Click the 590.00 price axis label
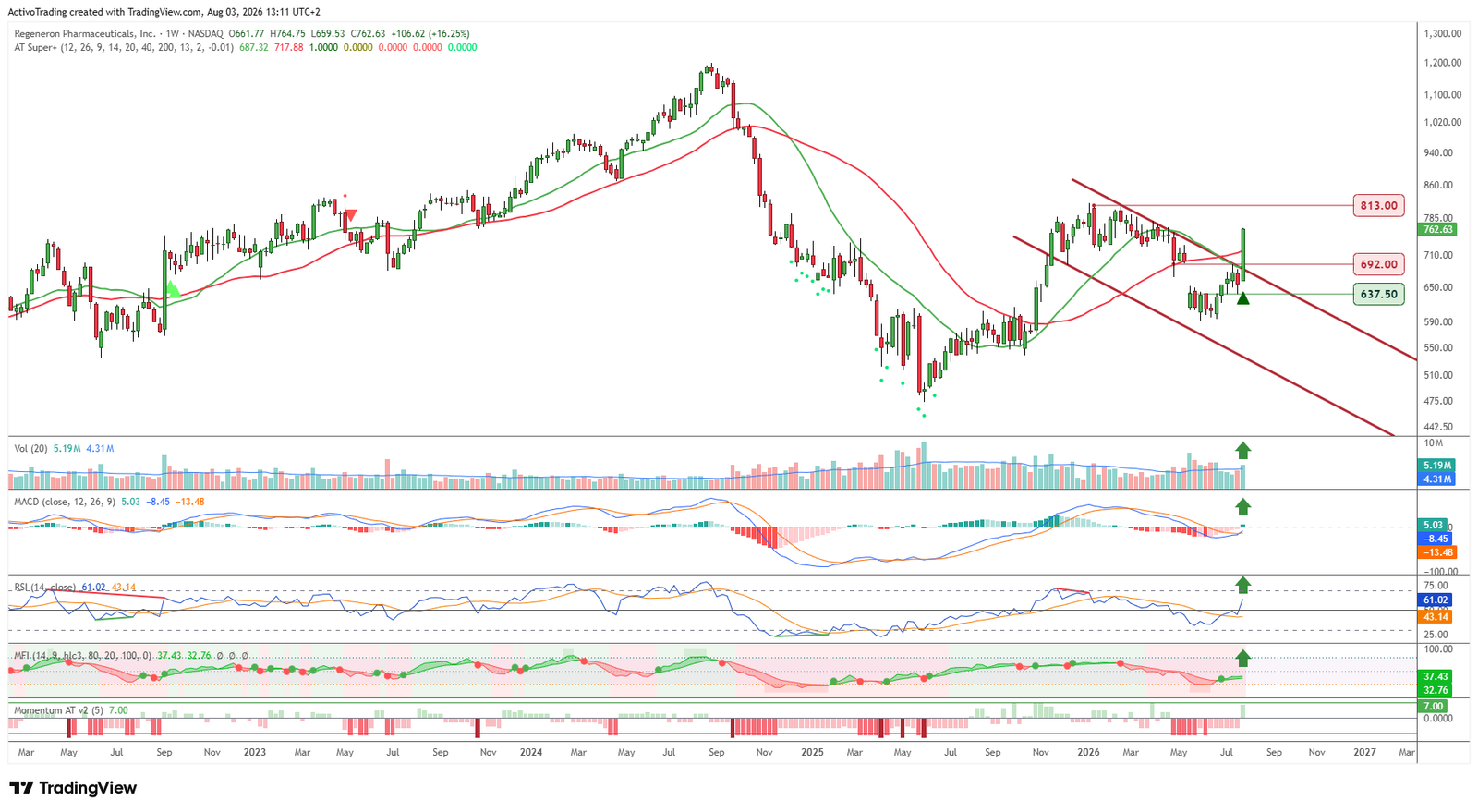The image size is (1478, 812). click(x=1438, y=321)
